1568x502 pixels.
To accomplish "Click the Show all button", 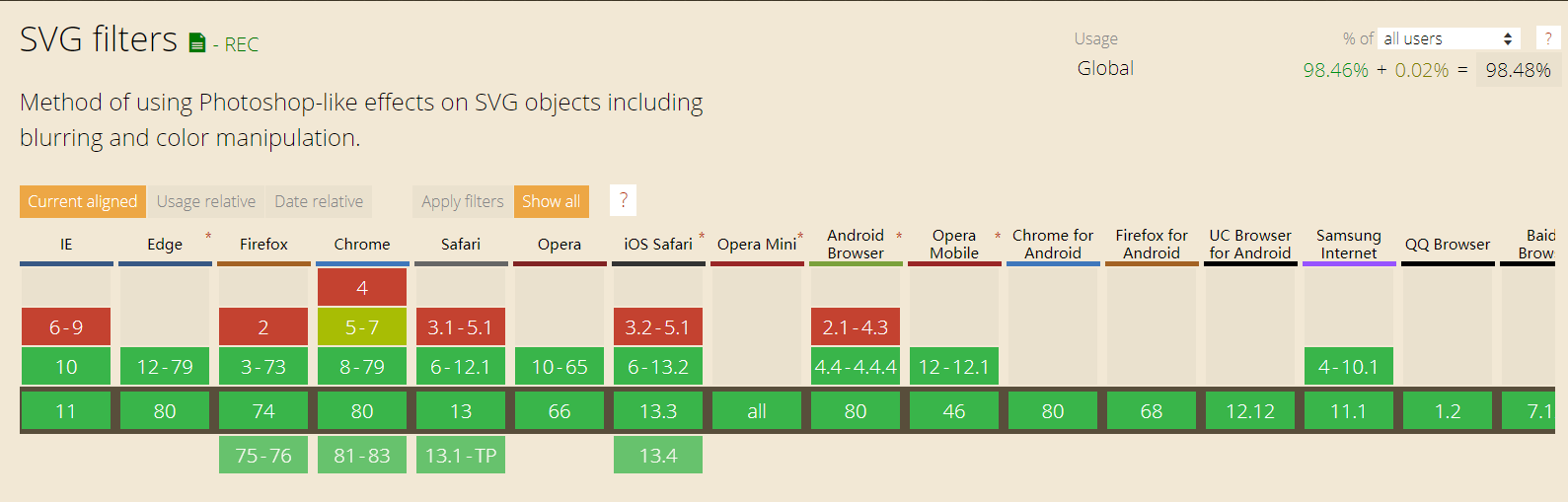I will [551, 201].
